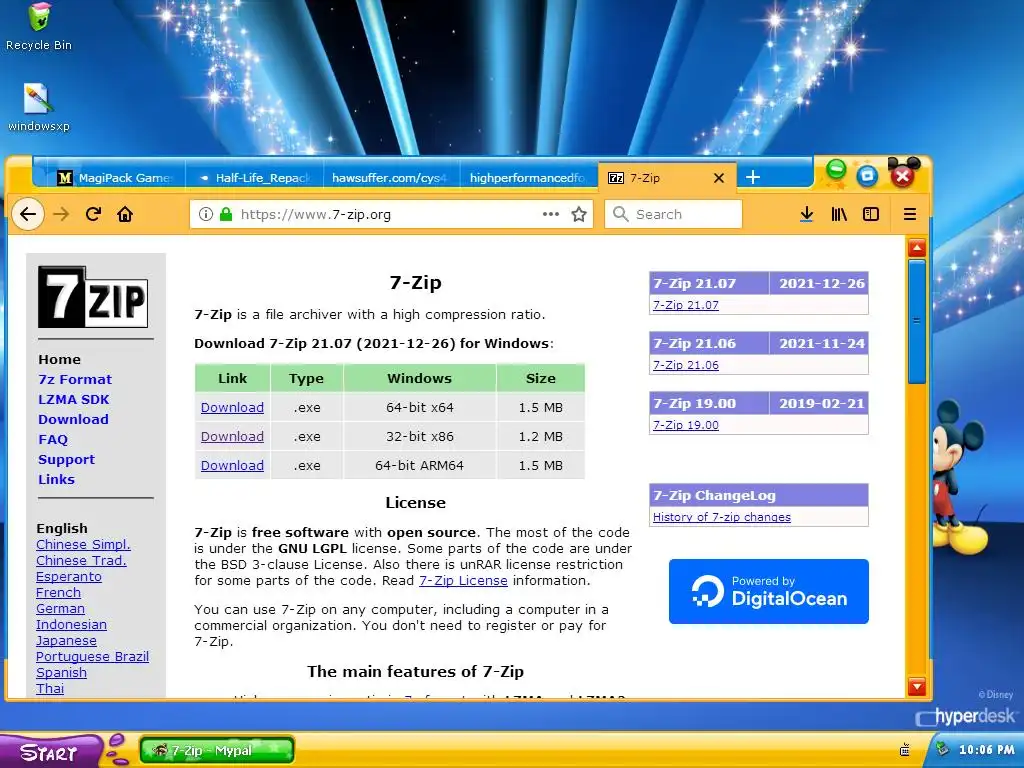1024x768 pixels.
Task: Switch language to Chinese Simpl.
Action: click(x=84, y=545)
